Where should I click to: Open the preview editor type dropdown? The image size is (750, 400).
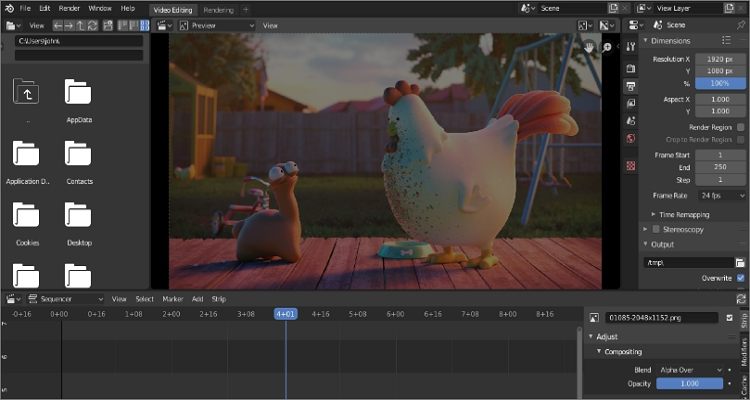point(165,25)
